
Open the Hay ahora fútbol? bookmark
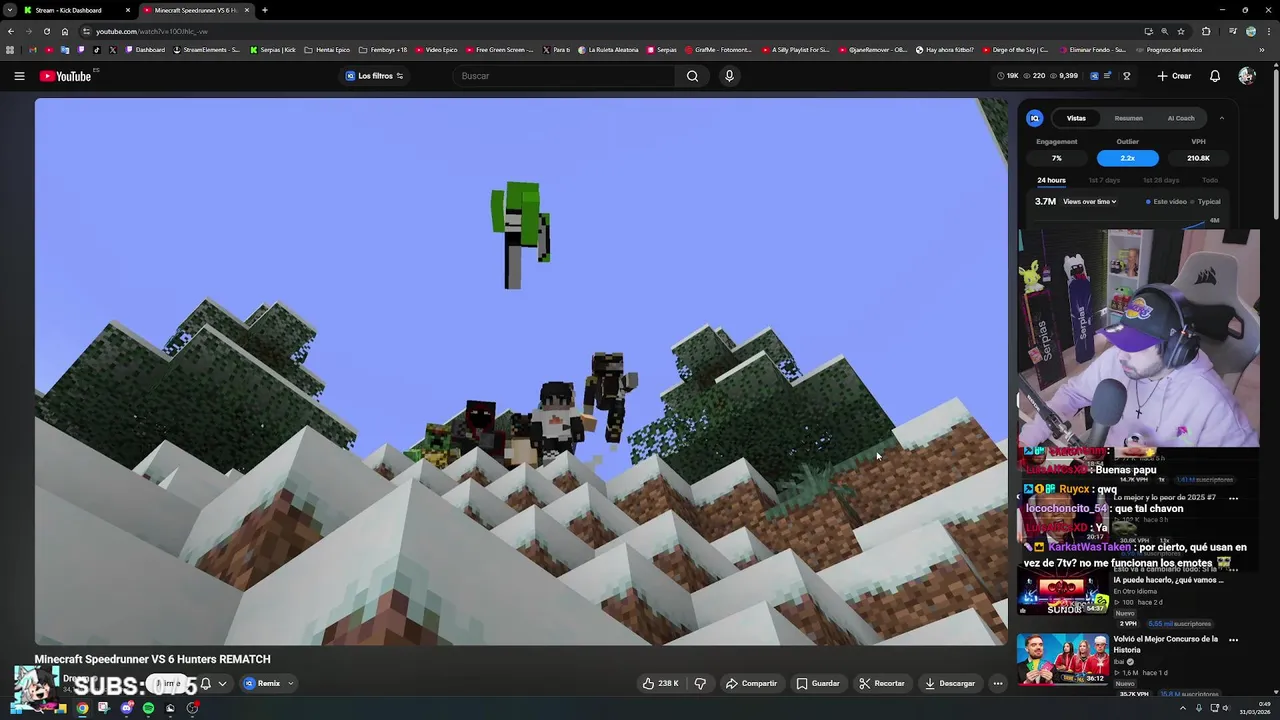pos(945,50)
